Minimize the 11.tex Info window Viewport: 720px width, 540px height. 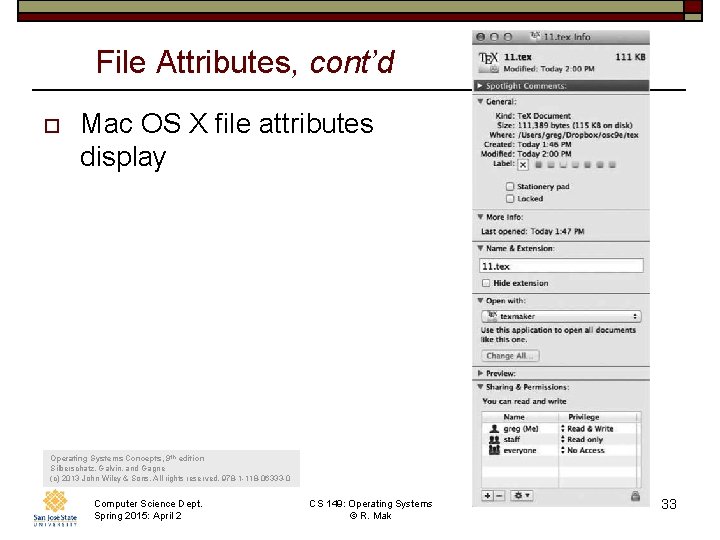coord(494,37)
